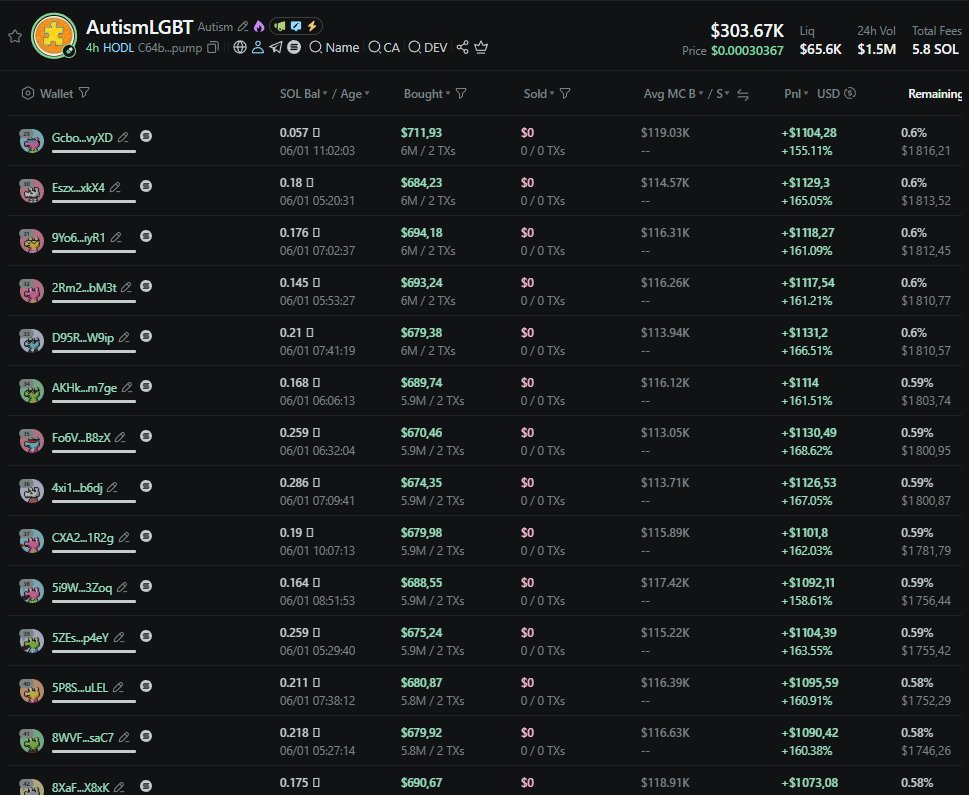Image resolution: width=969 pixels, height=795 pixels.
Task: Open wallet CXA2...1R2g
Action: [x=83, y=538]
